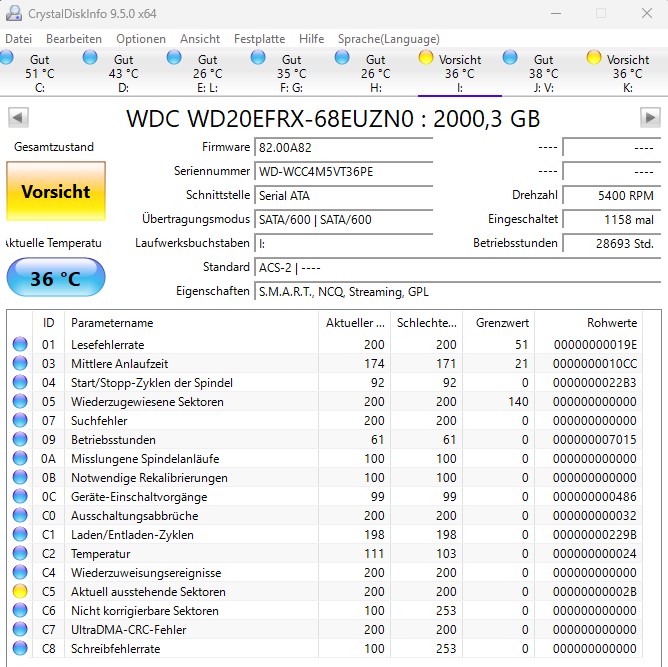This screenshot has height=667, width=668.
Task: Click the Aktueller column header
Action: tap(355, 322)
